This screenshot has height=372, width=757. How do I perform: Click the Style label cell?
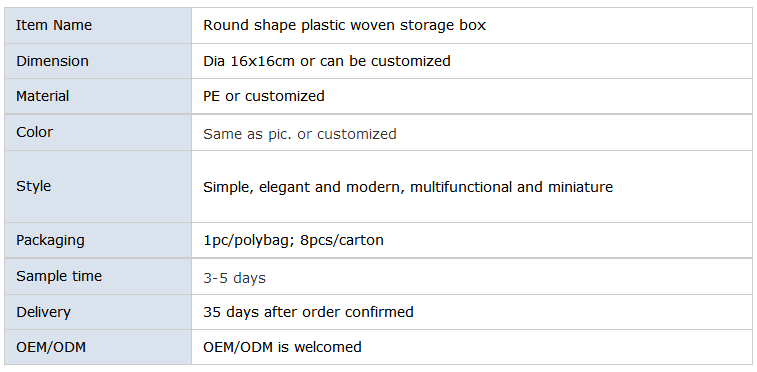(x=98, y=186)
